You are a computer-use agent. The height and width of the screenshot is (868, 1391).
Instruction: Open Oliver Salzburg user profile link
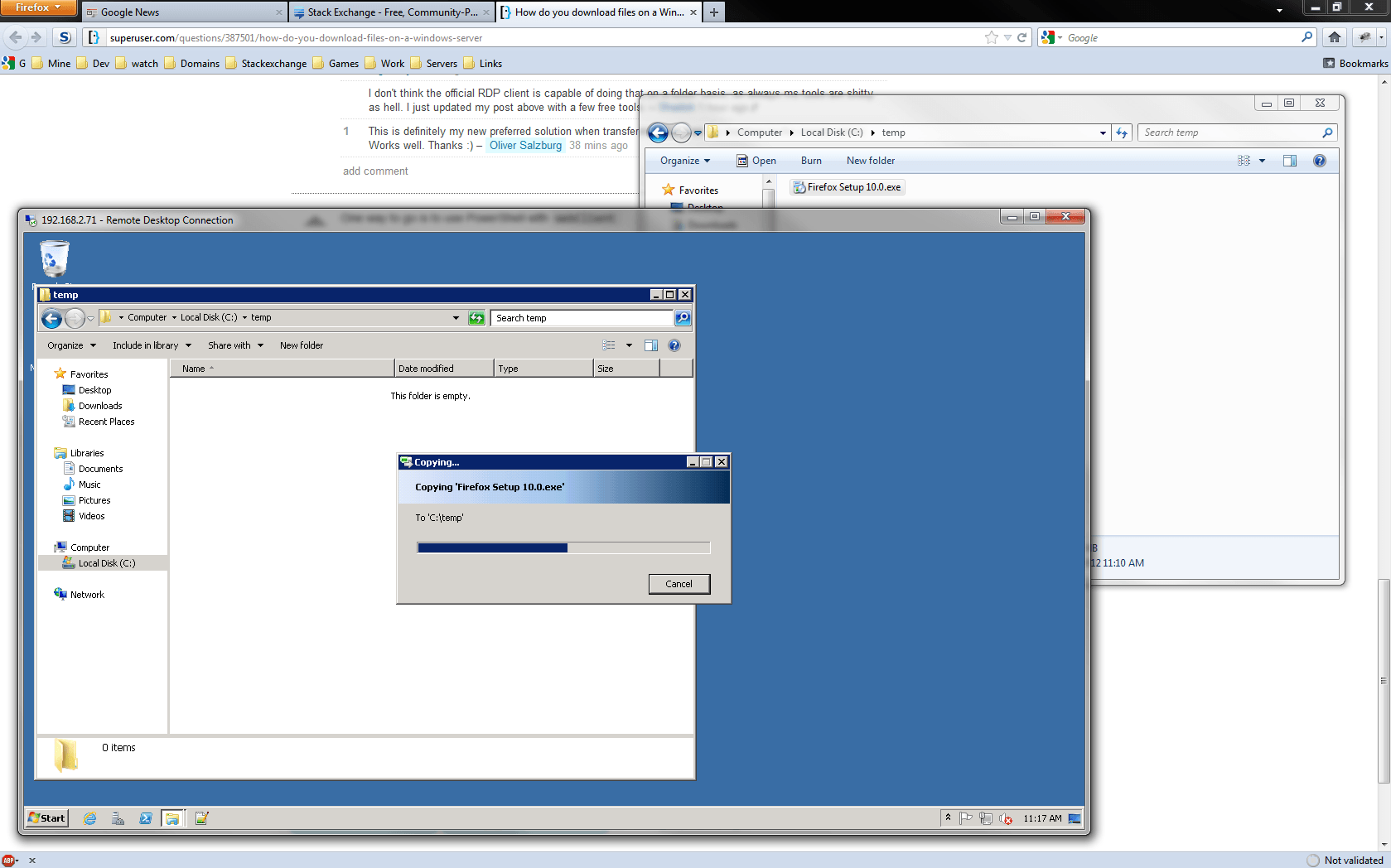pos(525,146)
